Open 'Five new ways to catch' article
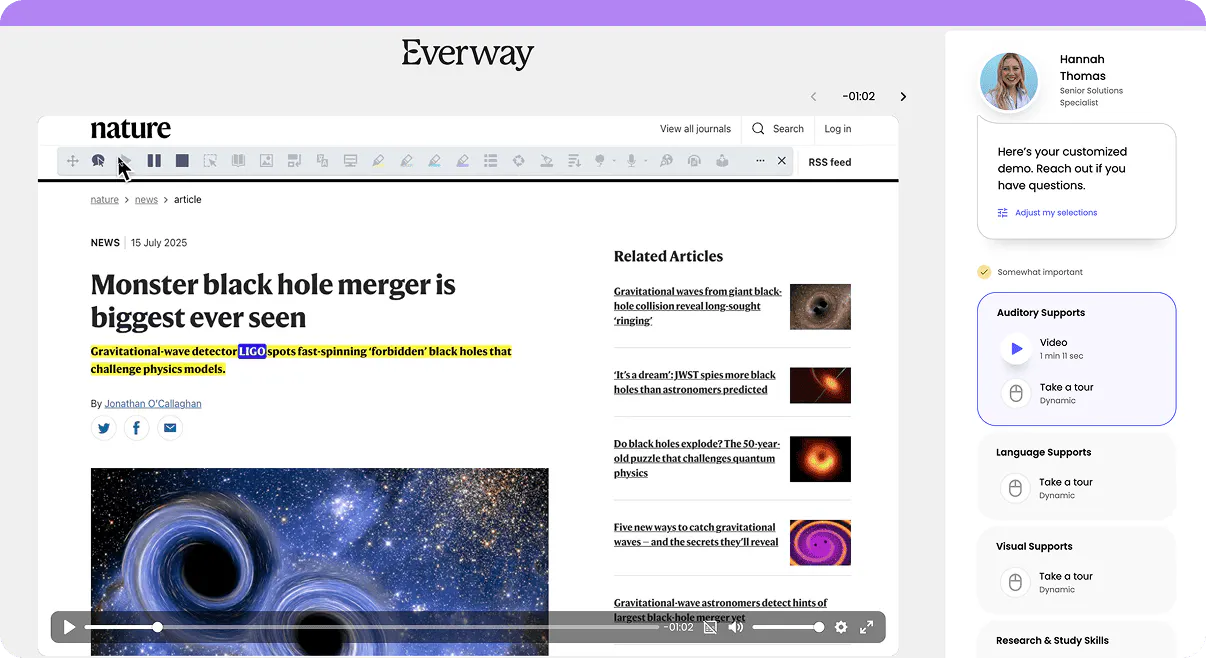Image resolution: width=1206 pixels, height=658 pixels. (x=696, y=535)
